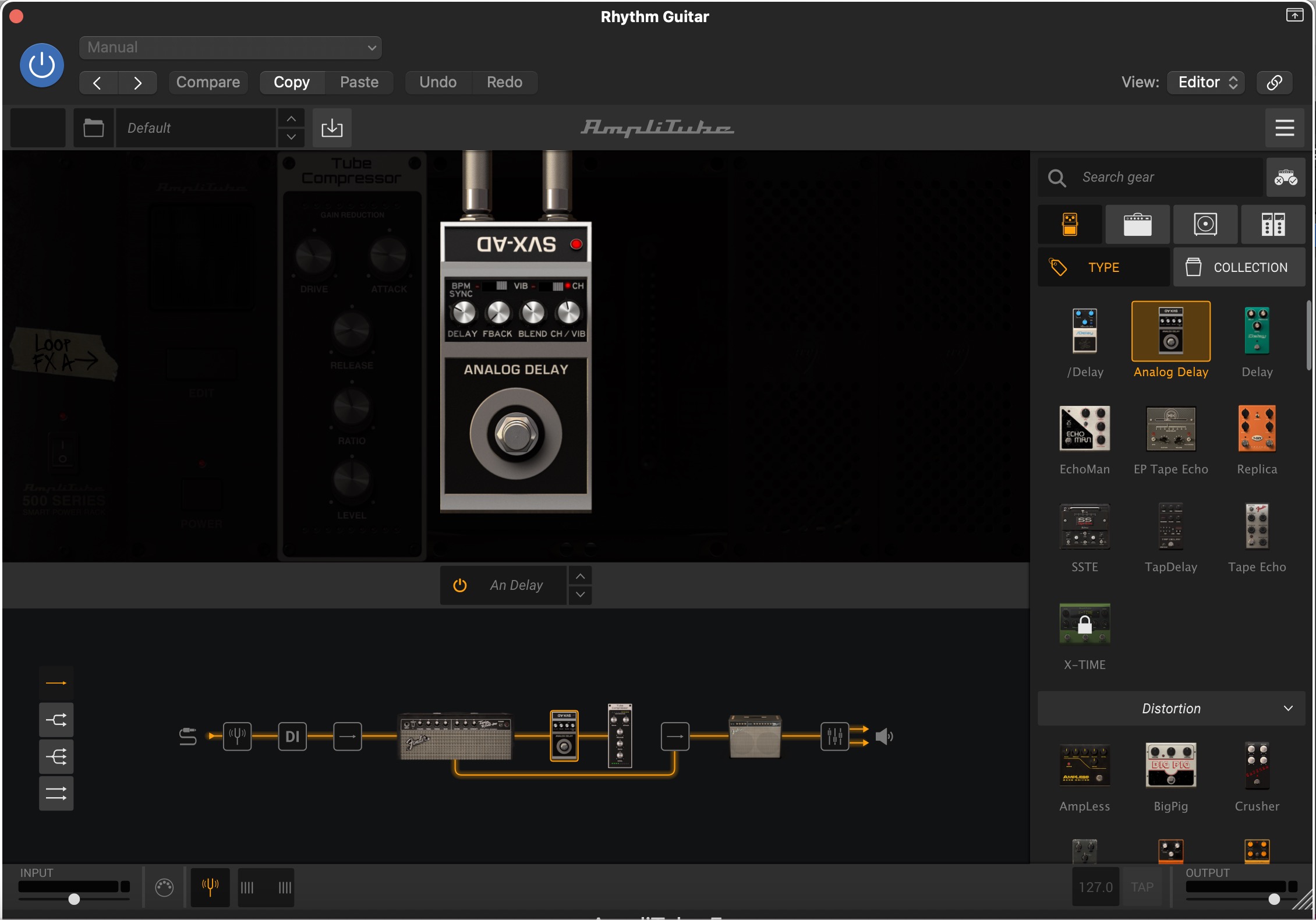Open the hamburger main menu
This screenshot has height=920, width=1316.
pos(1285,128)
